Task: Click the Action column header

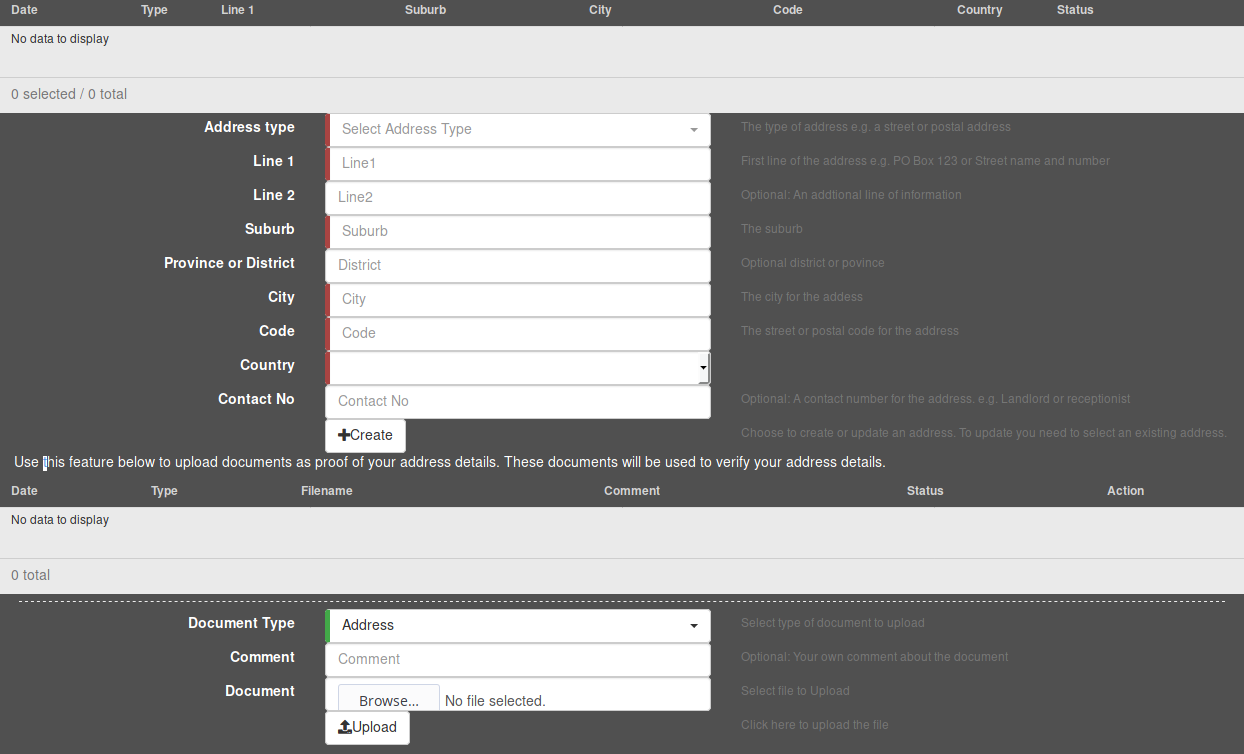Action: (x=1125, y=491)
